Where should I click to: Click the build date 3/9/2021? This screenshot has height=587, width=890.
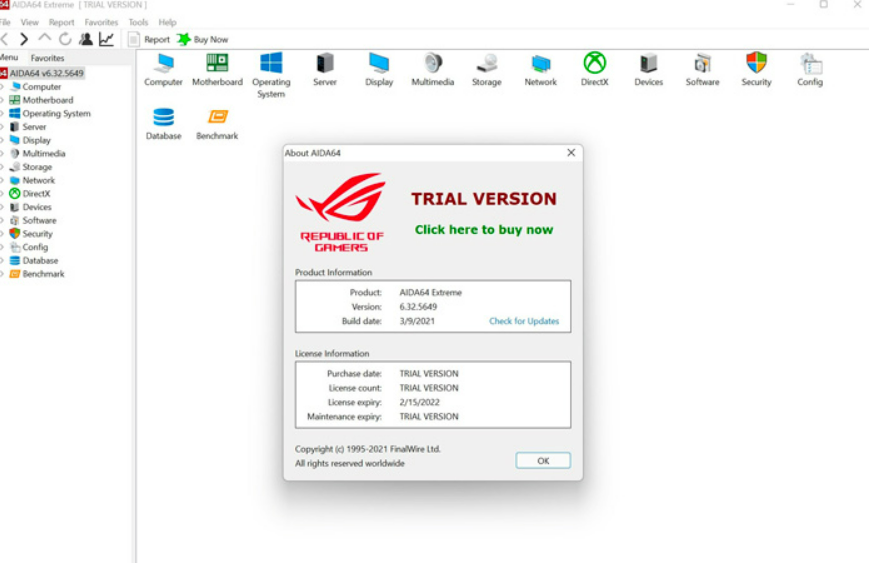(417, 321)
